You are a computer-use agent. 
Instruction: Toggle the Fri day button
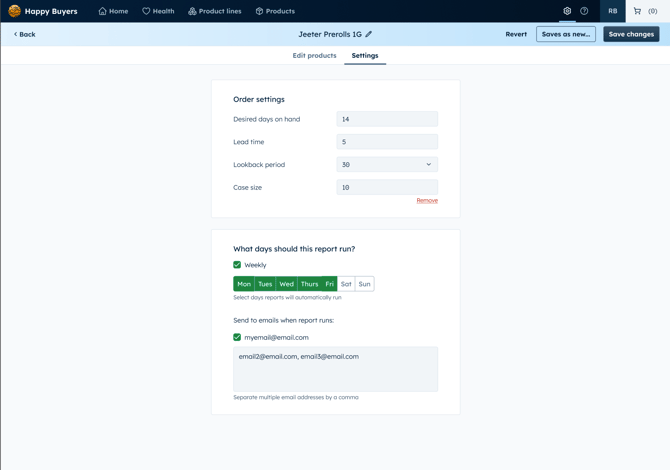[329, 284]
